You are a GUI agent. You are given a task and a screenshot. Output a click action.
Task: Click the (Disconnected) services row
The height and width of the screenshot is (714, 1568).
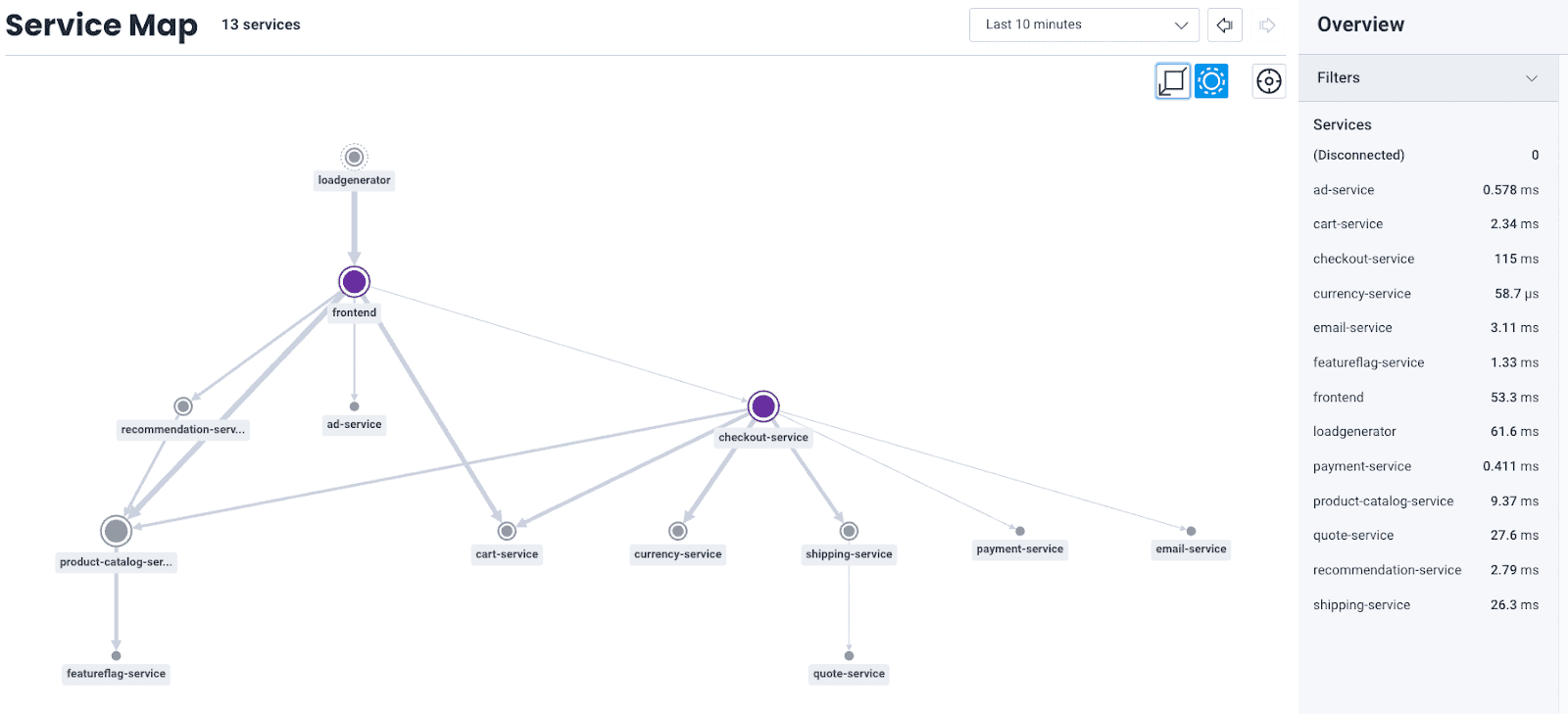[x=1425, y=156]
